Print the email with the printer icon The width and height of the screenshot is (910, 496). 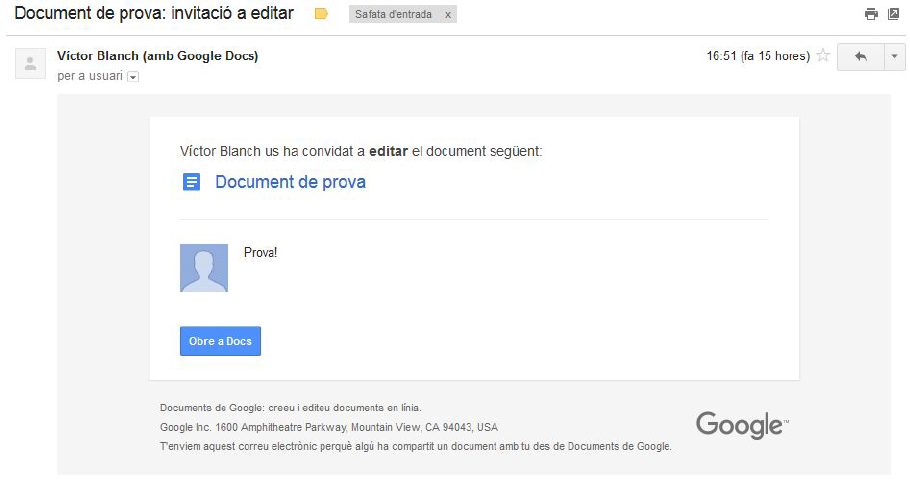pos(871,14)
